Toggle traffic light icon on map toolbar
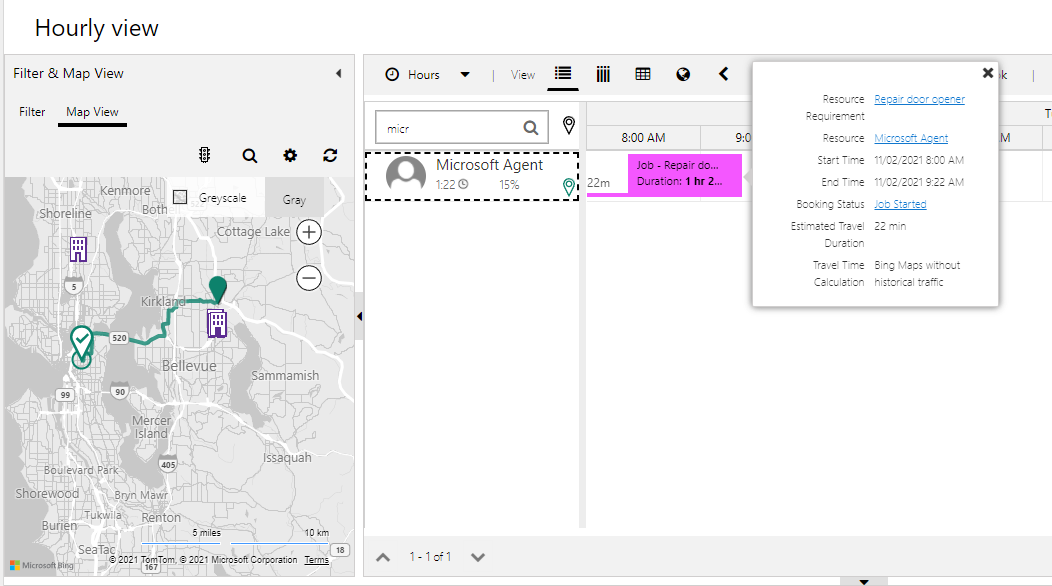The height and width of the screenshot is (586, 1052). point(205,155)
